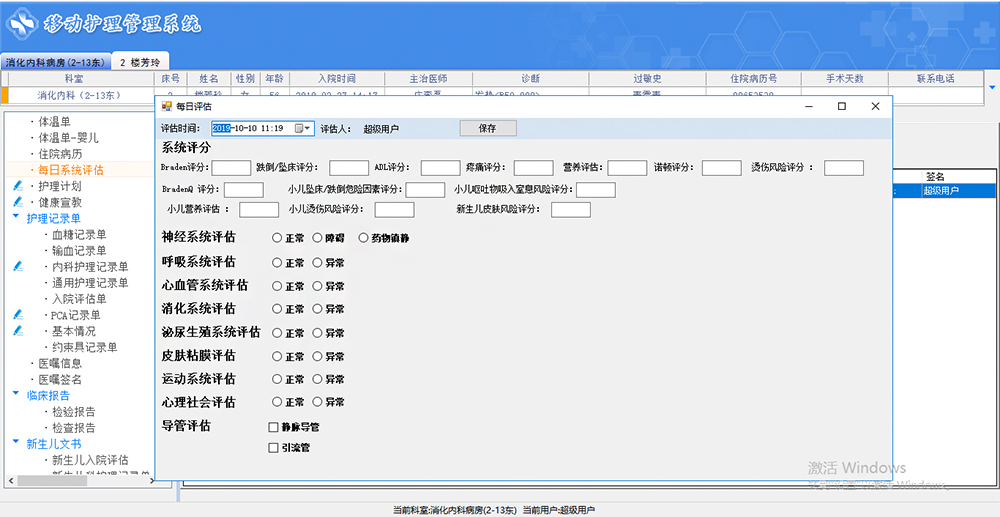
Task: Open 检验报告 tree item
Action: click(x=74, y=412)
